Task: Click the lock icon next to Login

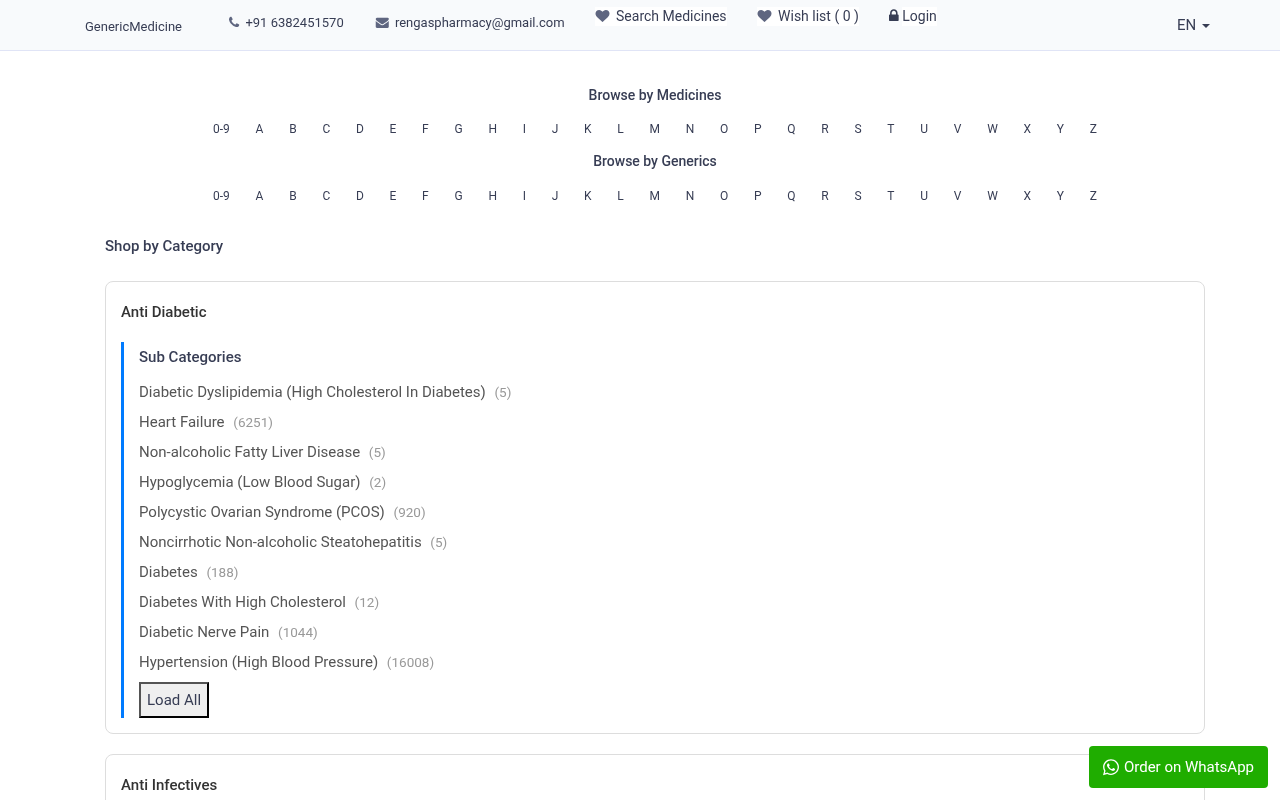Action: (893, 16)
